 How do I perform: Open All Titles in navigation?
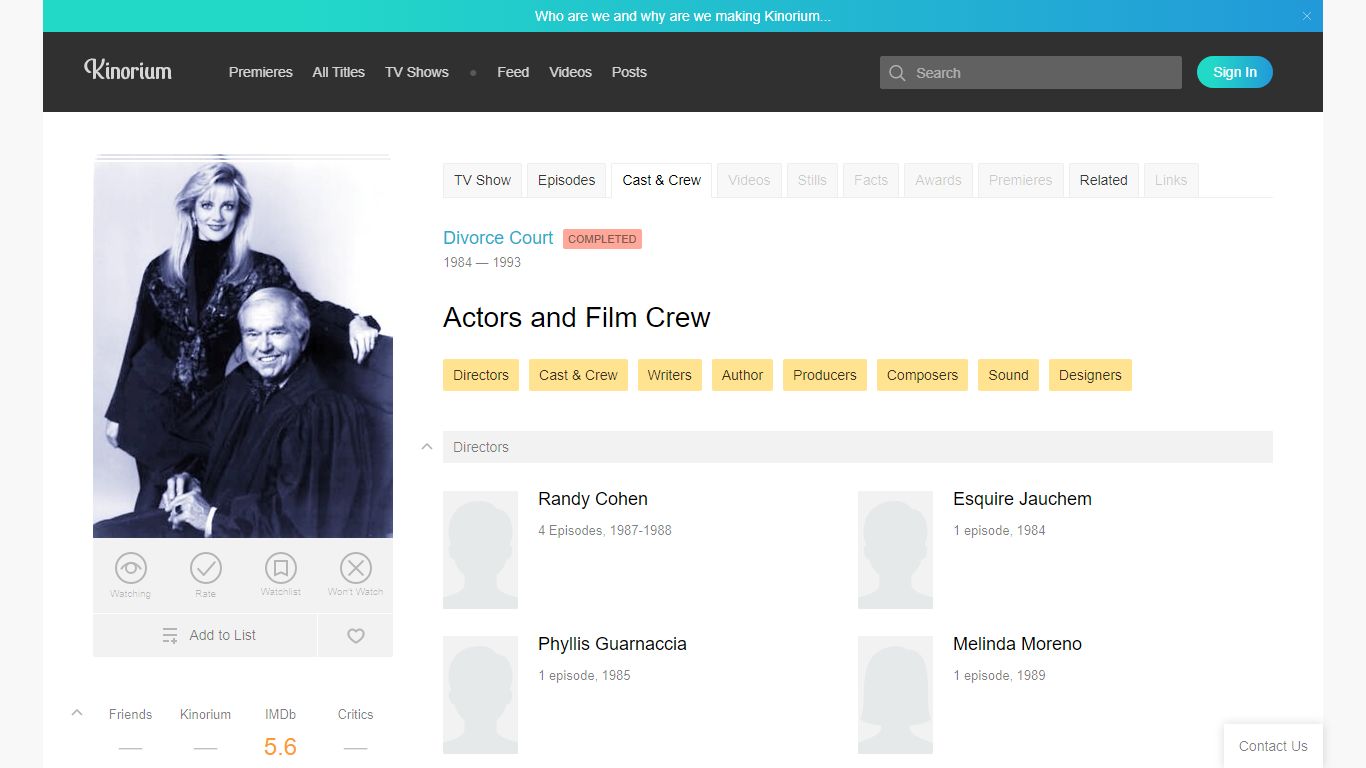[339, 72]
